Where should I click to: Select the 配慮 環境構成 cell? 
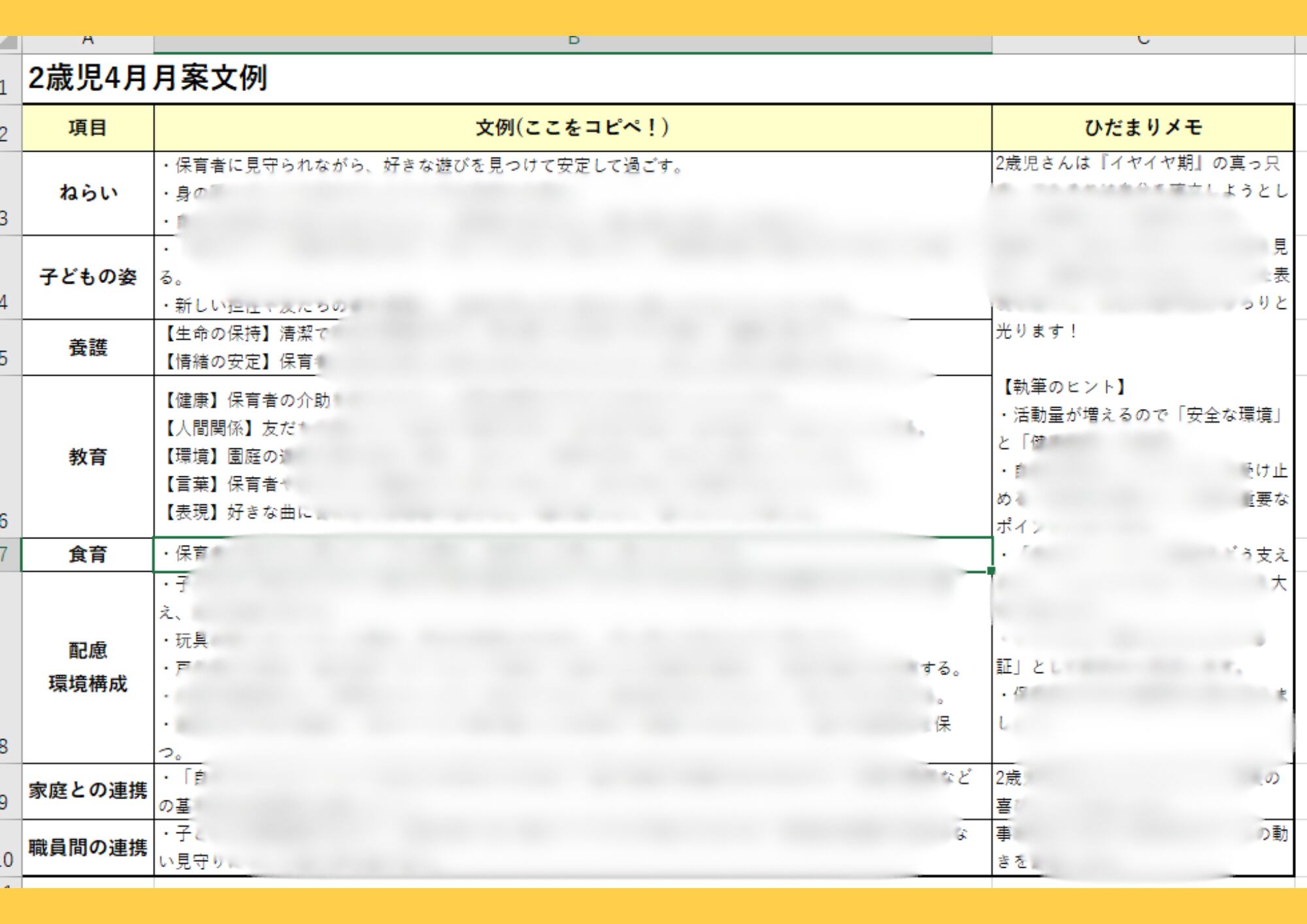(x=88, y=667)
